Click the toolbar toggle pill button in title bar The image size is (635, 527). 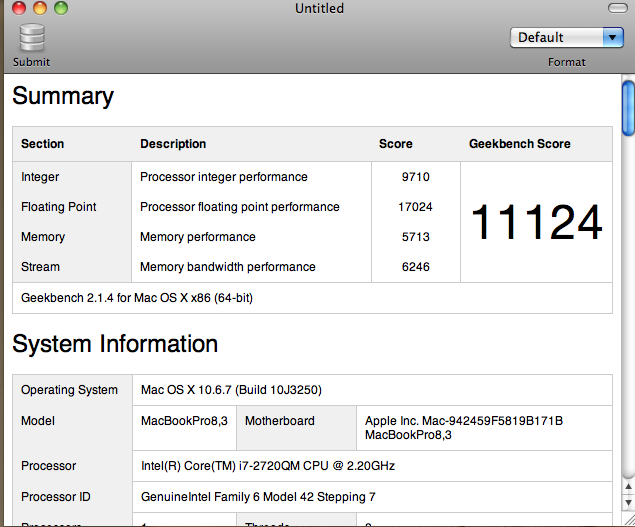(618, 8)
